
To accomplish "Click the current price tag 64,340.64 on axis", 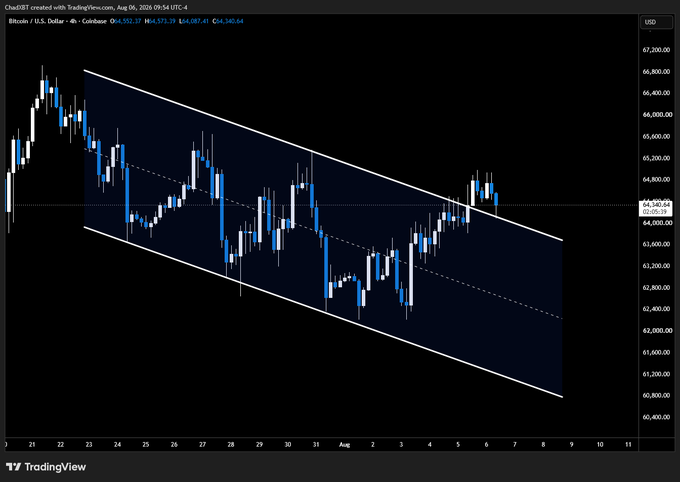I will coord(656,204).
